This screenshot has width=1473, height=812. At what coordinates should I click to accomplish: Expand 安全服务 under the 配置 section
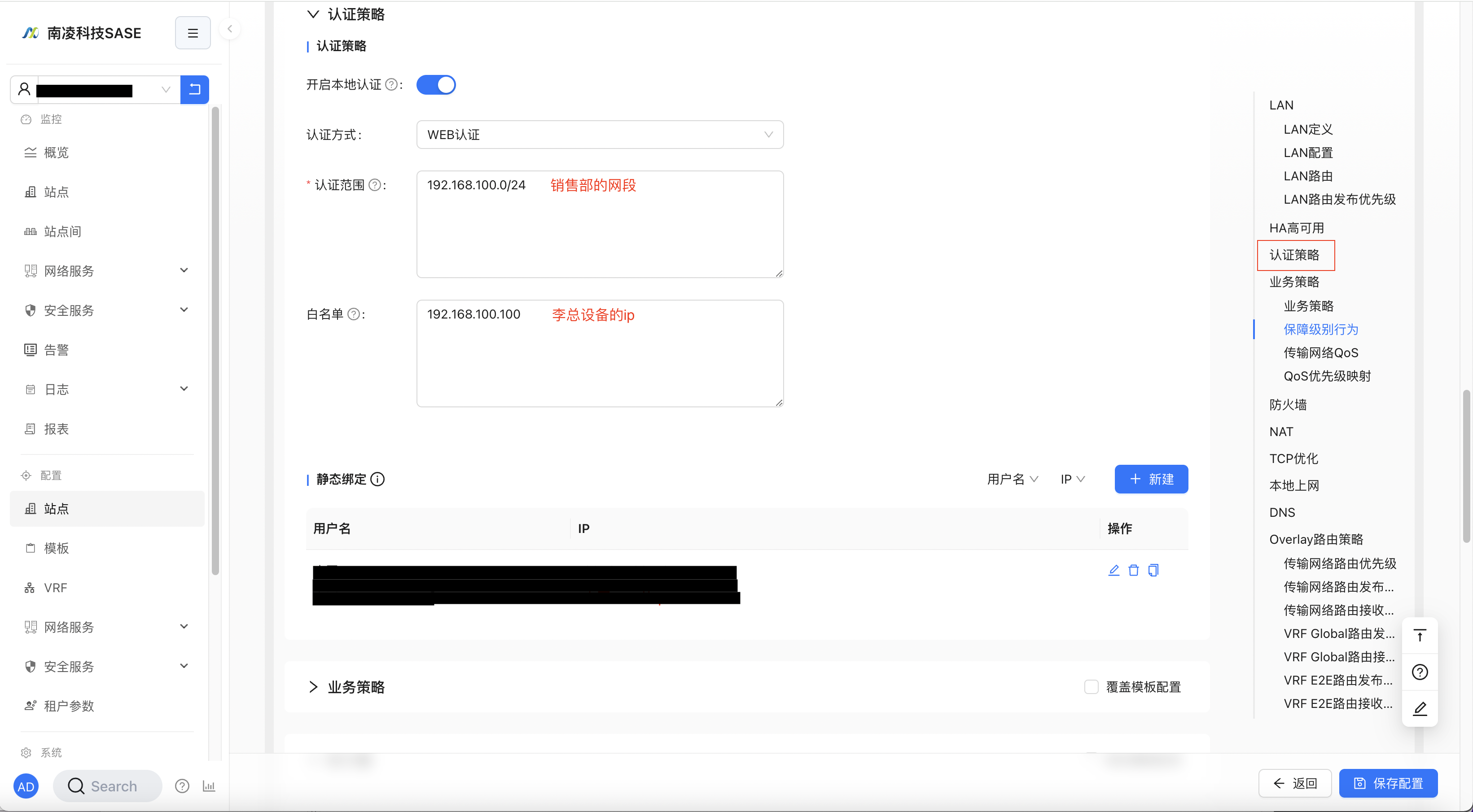tap(106, 666)
